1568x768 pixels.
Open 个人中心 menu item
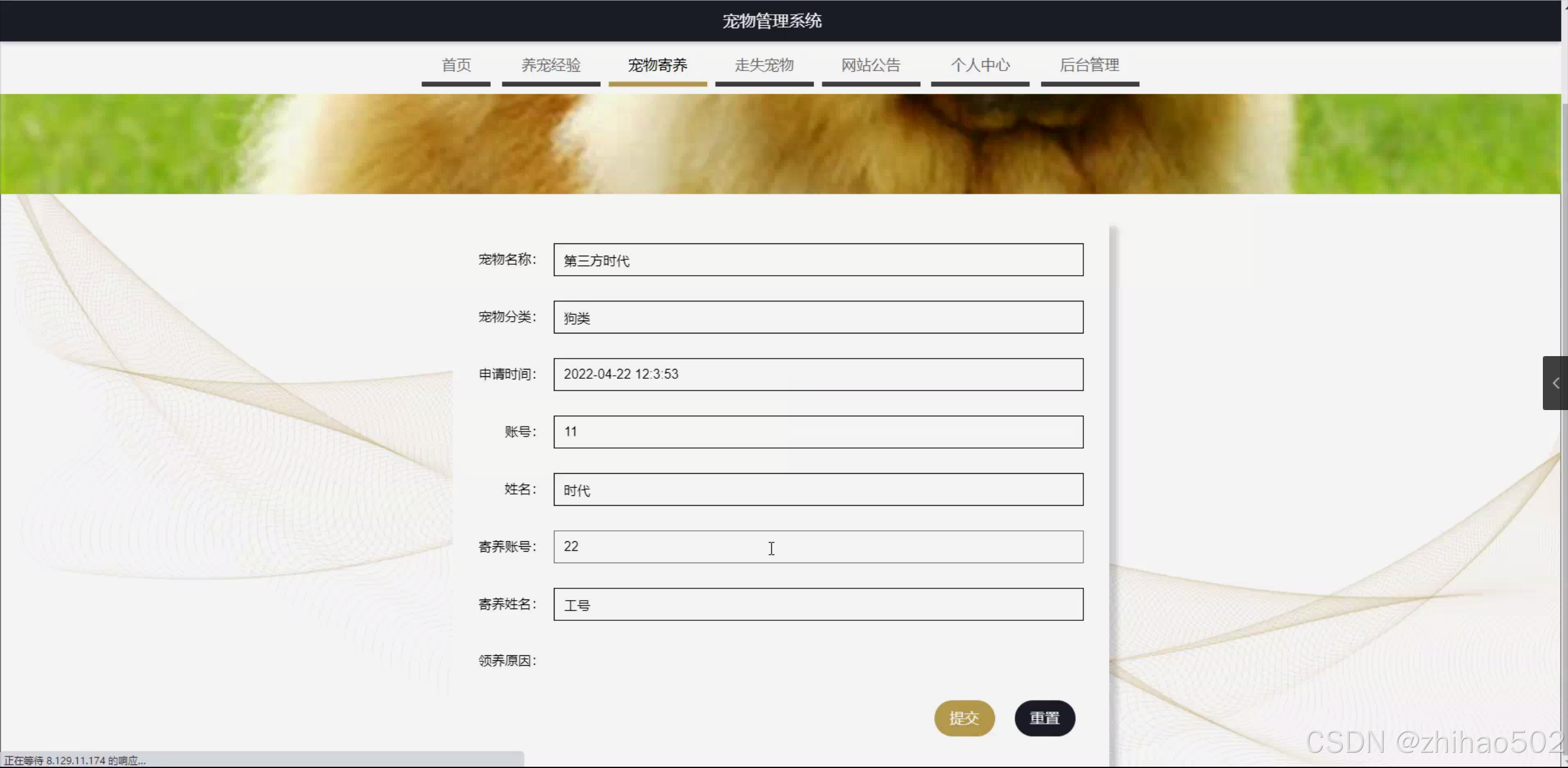tap(979, 65)
